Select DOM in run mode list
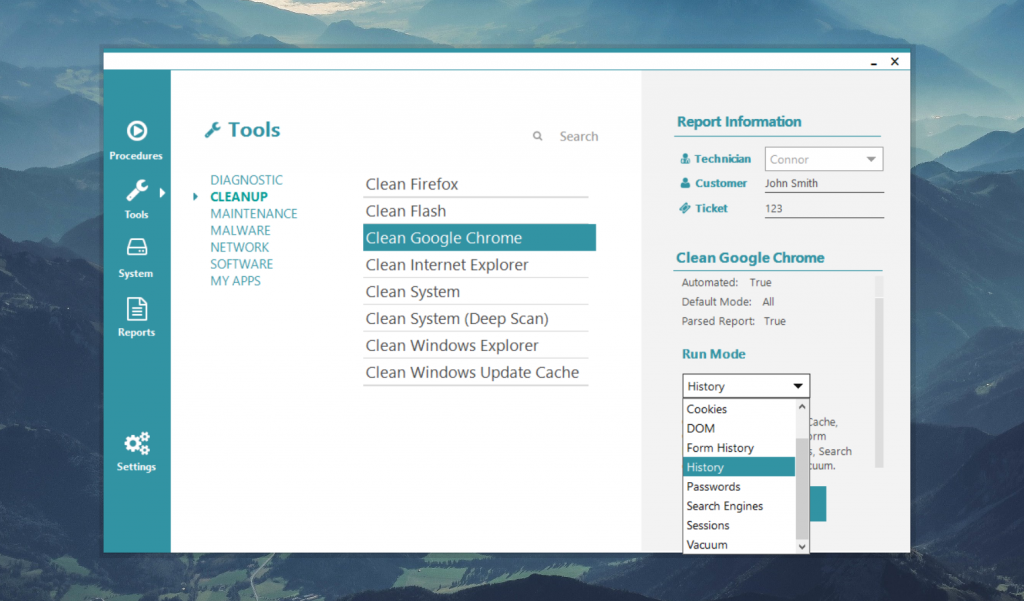 (739, 429)
